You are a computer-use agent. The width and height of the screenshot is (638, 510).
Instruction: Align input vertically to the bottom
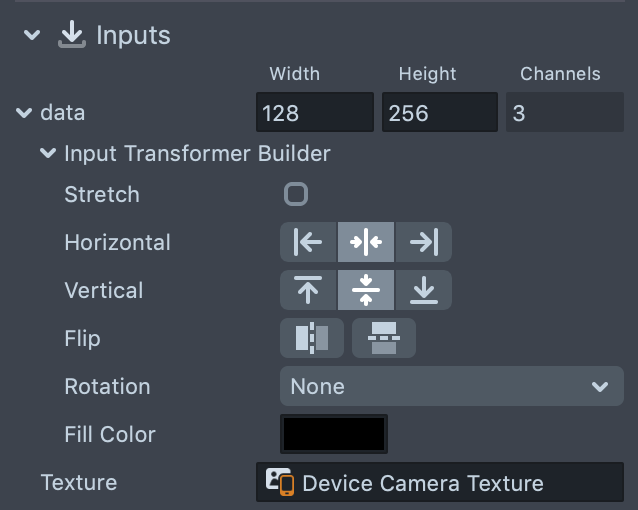pos(424,290)
